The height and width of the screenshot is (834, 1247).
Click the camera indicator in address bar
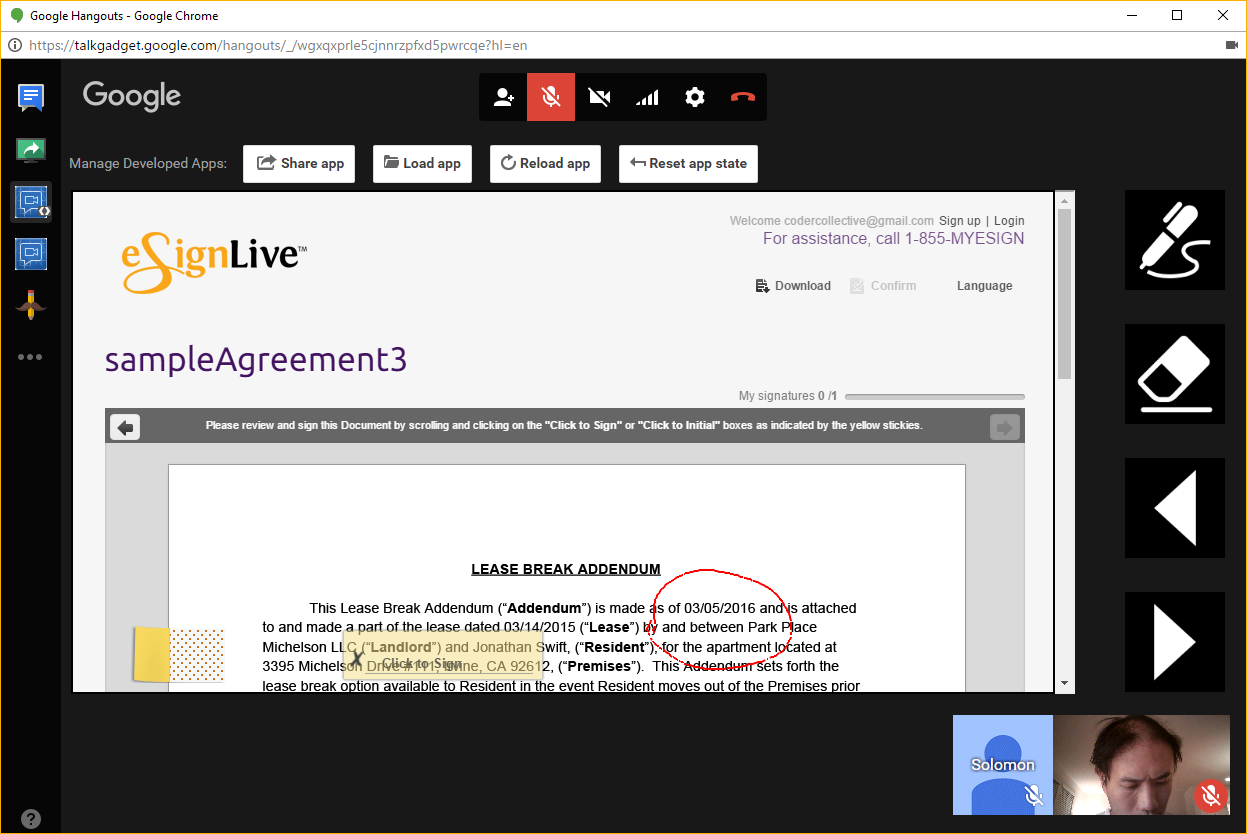pyautogui.click(x=1231, y=45)
